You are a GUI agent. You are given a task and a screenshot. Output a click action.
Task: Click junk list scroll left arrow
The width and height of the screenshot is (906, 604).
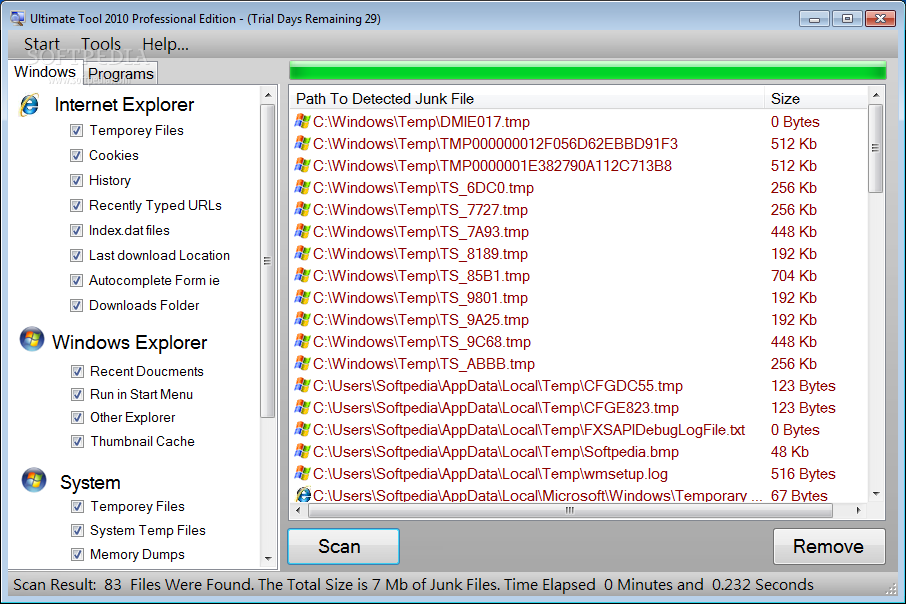coord(298,510)
